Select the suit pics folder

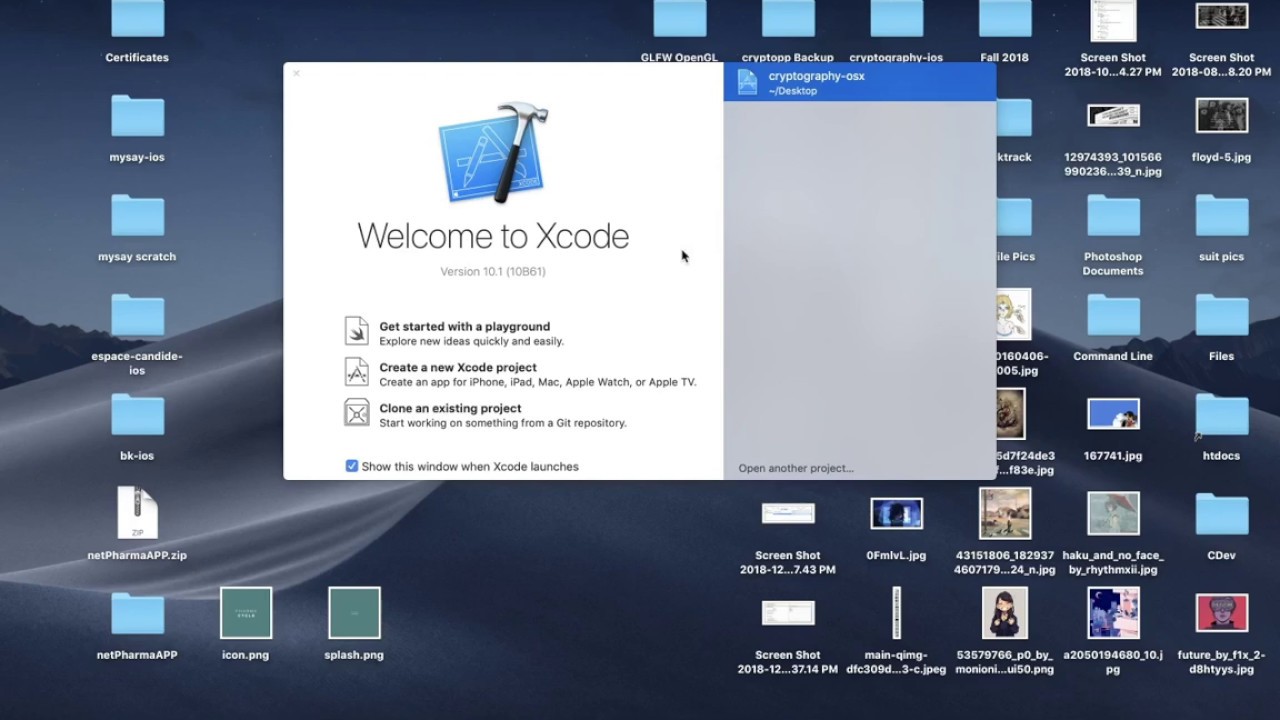pyautogui.click(x=1222, y=215)
